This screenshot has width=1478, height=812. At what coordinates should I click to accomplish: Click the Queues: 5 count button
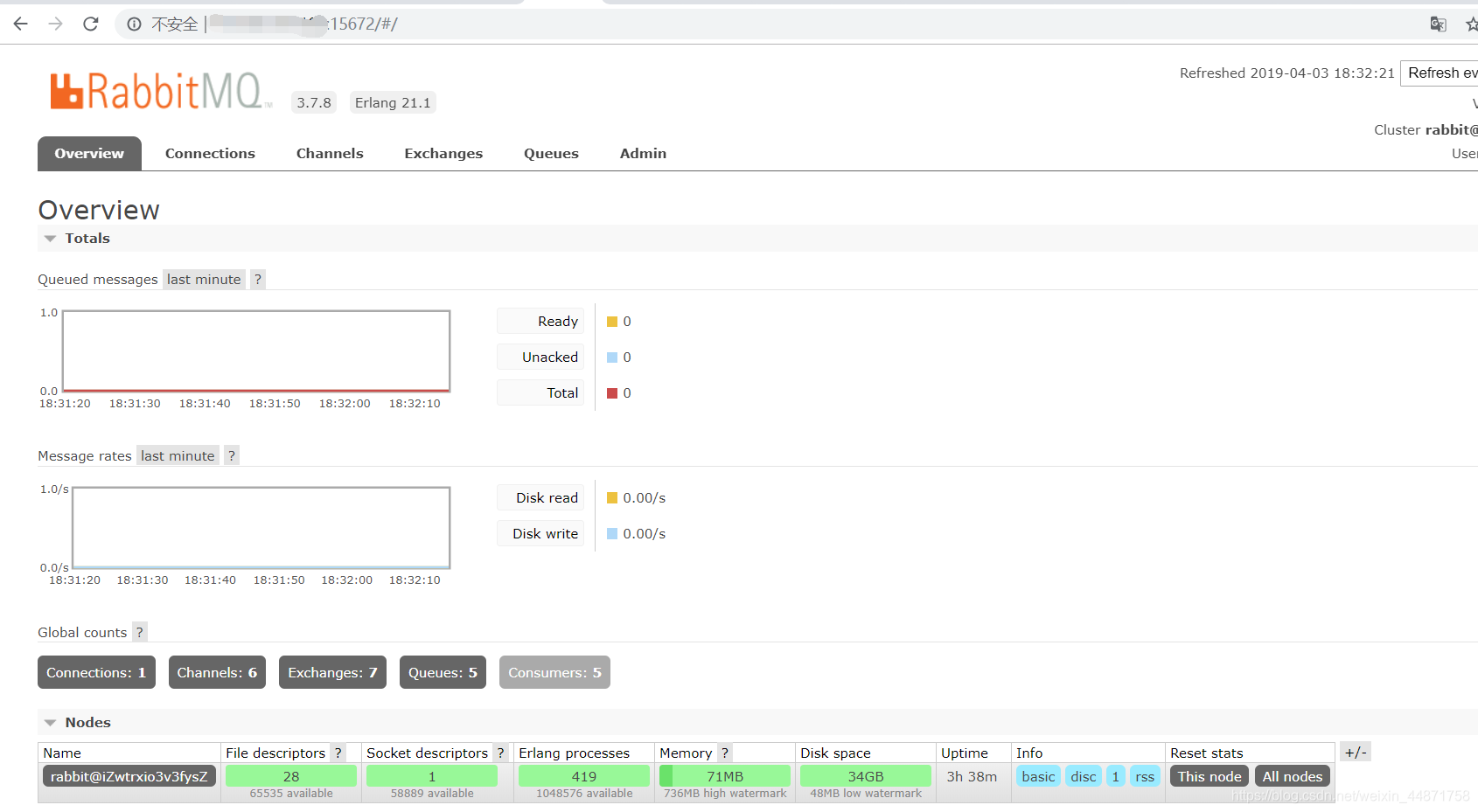pos(443,672)
